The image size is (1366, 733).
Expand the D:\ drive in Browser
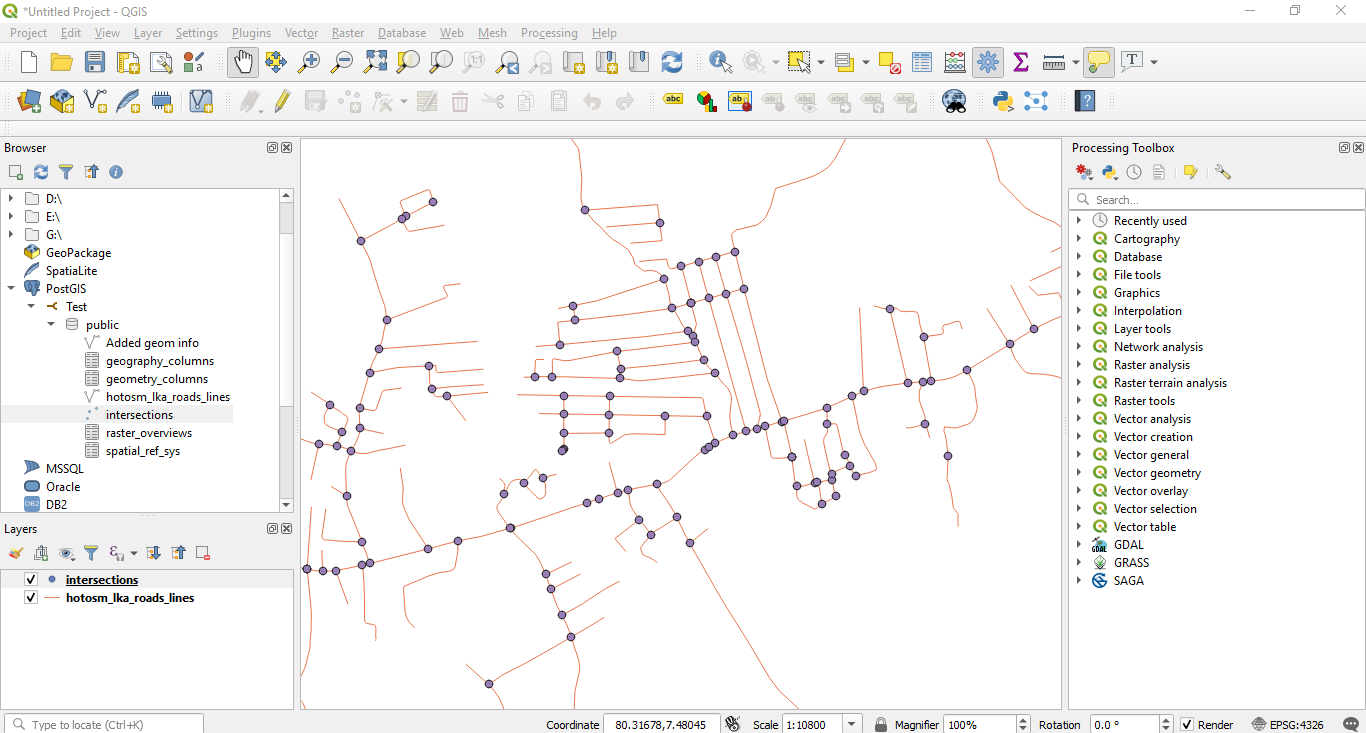[11, 199]
